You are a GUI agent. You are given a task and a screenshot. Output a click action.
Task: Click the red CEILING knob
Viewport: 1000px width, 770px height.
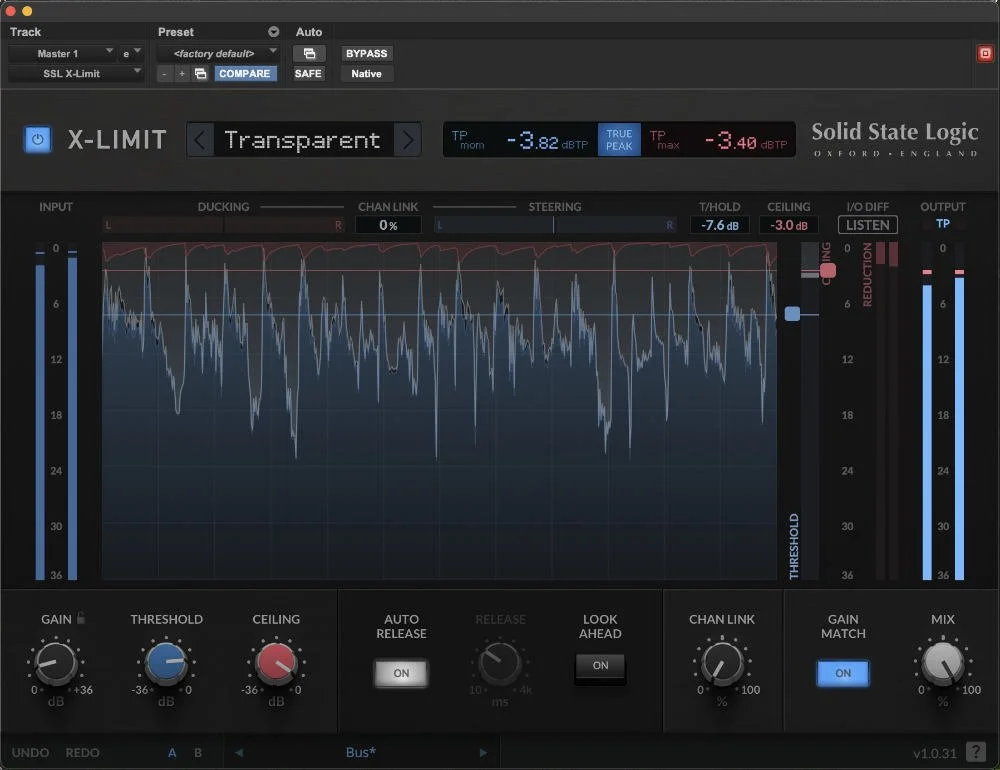pyautogui.click(x=276, y=664)
